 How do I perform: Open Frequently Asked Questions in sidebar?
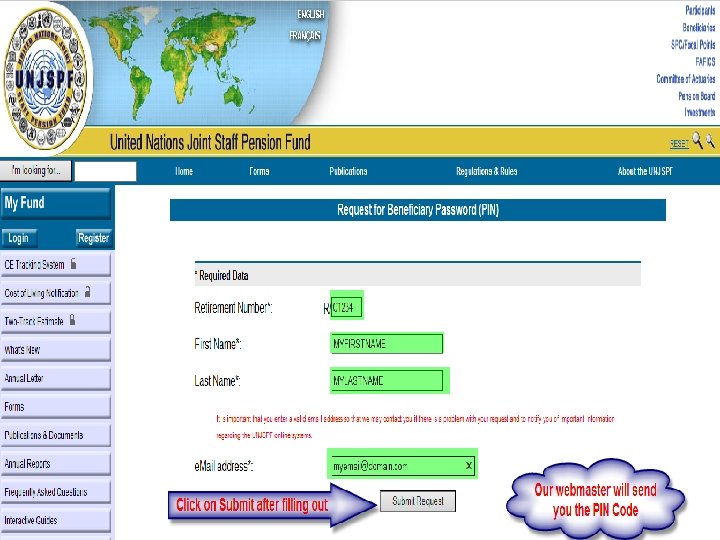pyautogui.click(x=56, y=492)
